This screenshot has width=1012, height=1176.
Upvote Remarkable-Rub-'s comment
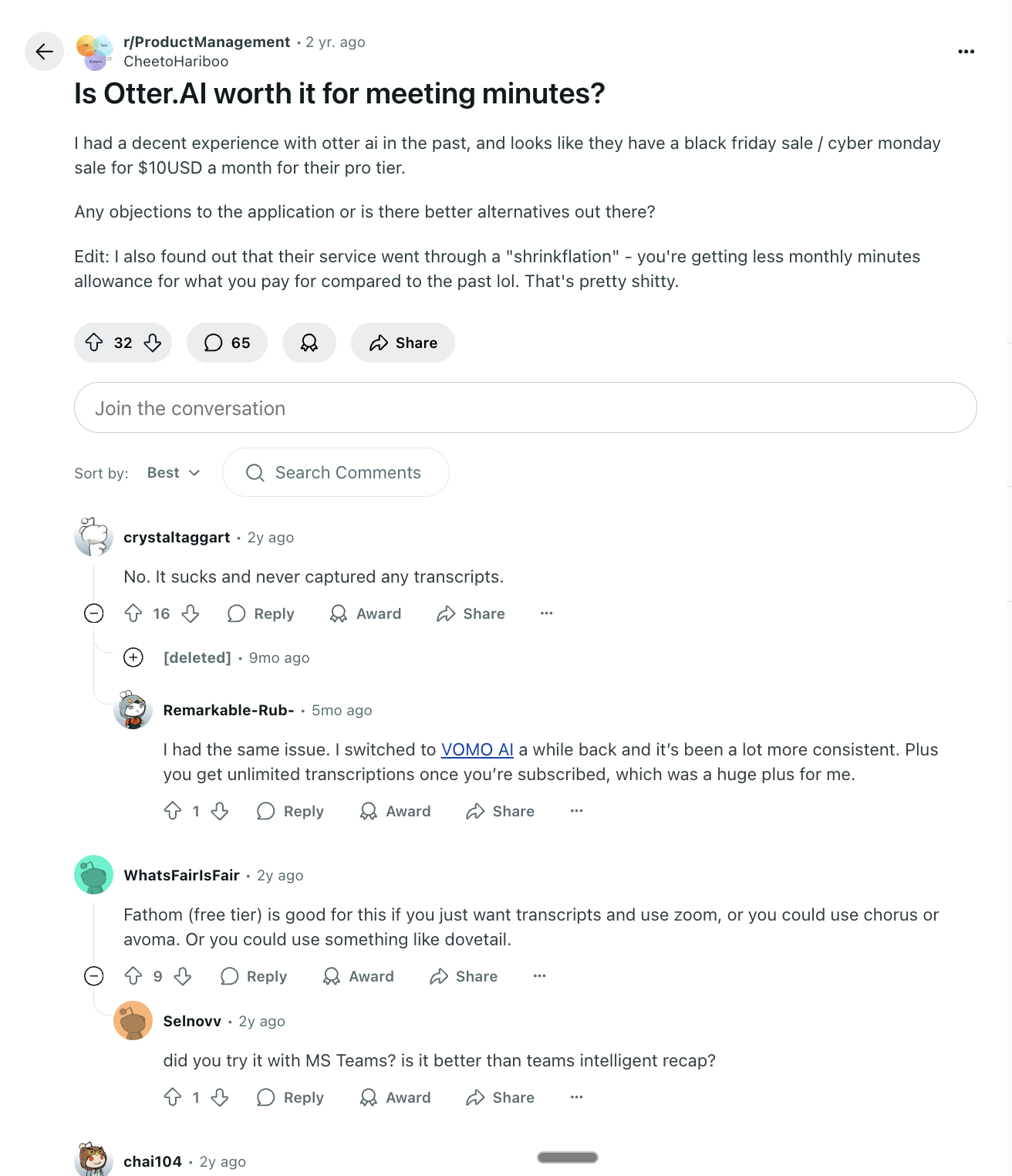tap(174, 811)
